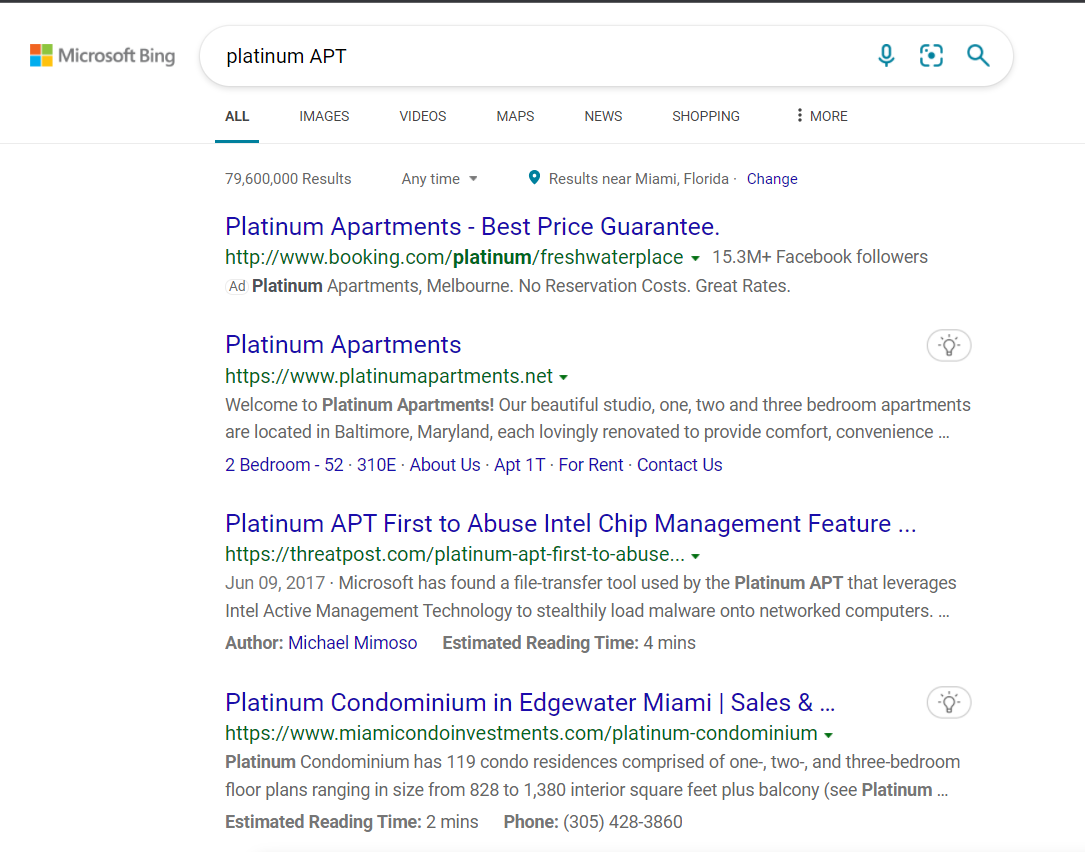Click lightbulb icon beside Platinum Apartments result
This screenshot has height=852, width=1085.
pyautogui.click(x=948, y=346)
